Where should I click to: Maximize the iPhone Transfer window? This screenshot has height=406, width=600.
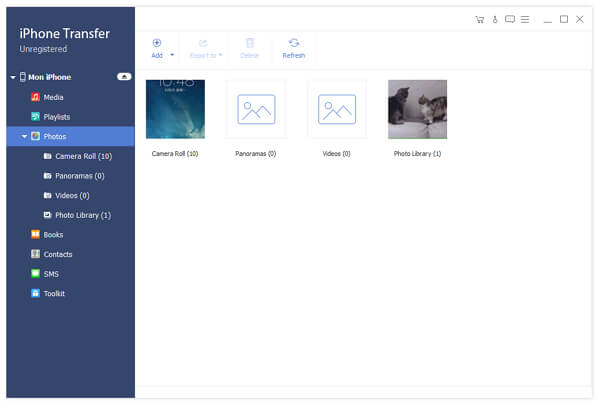click(564, 19)
